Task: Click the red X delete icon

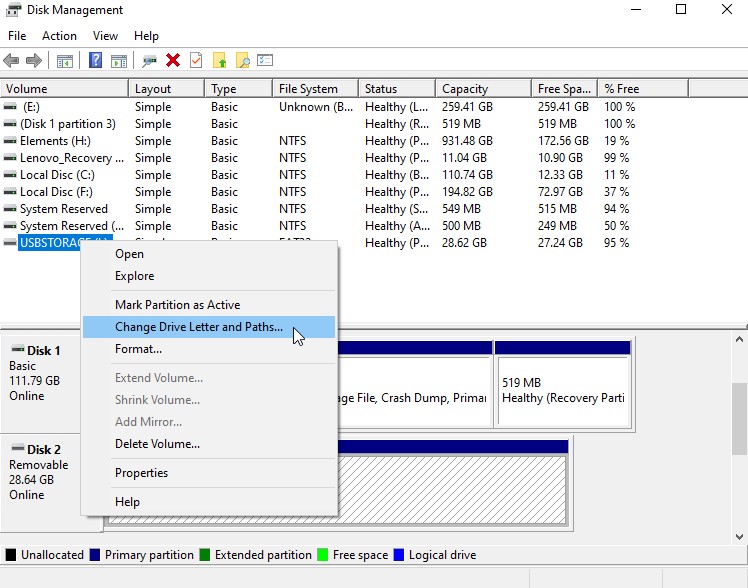Action: 173,60
